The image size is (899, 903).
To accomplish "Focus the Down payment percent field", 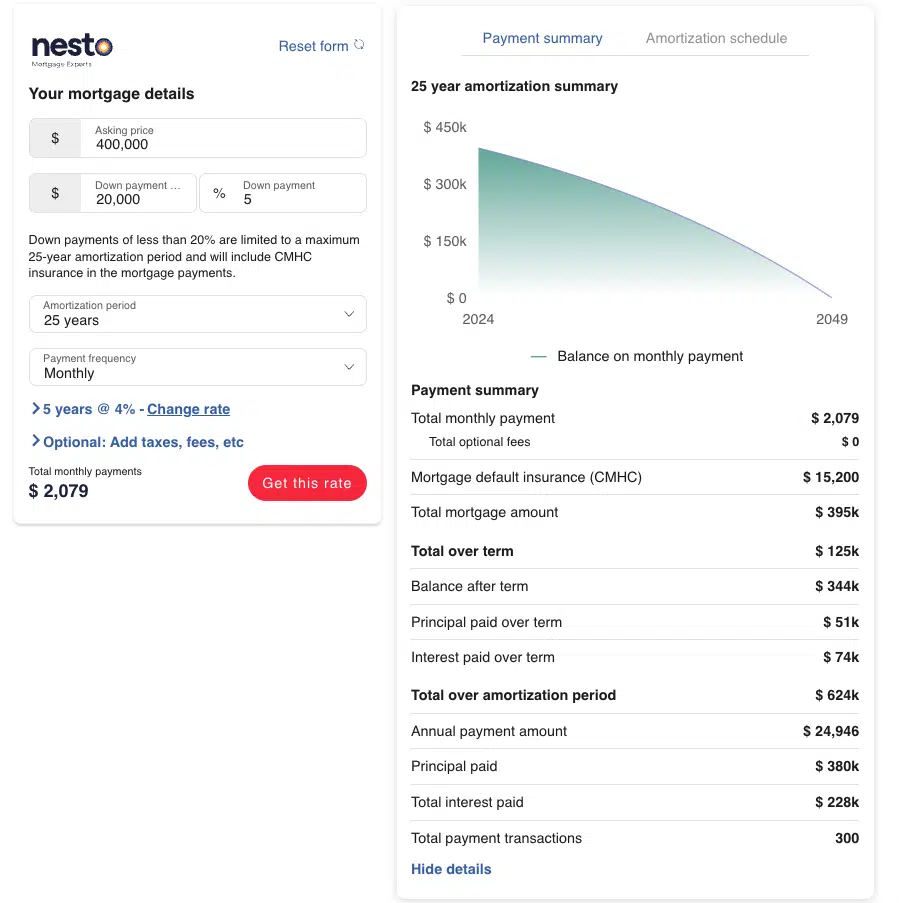I will tap(283, 193).
